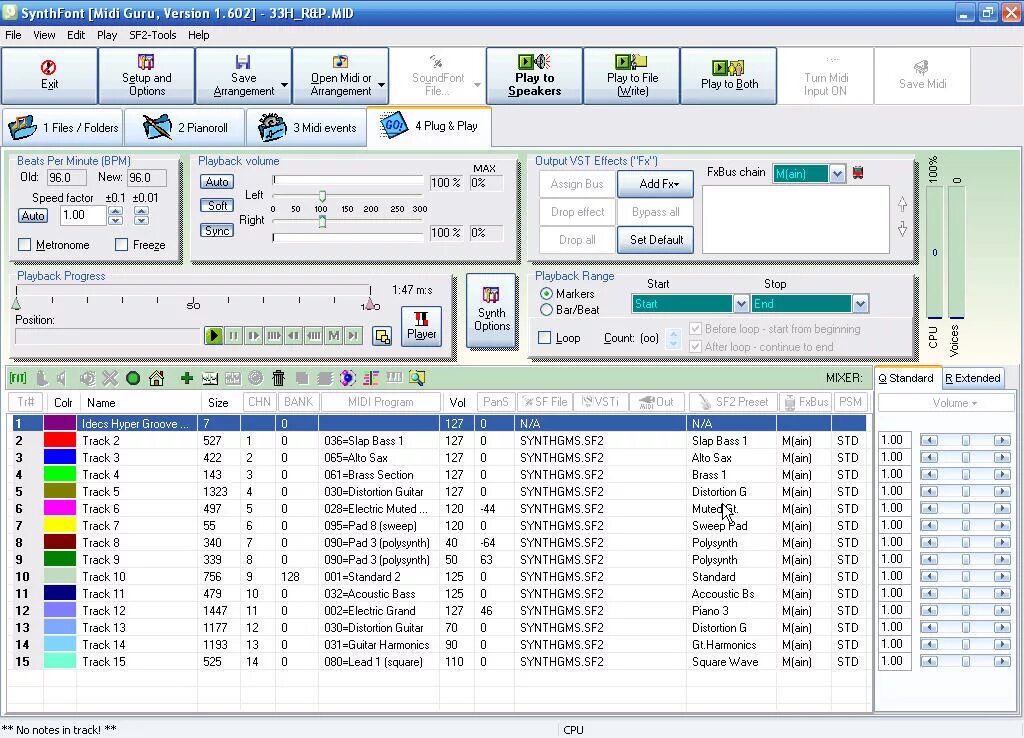The image size is (1024, 738).
Task: Click the MIDI Program column header
Action: pyautogui.click(x=379, y=402)
